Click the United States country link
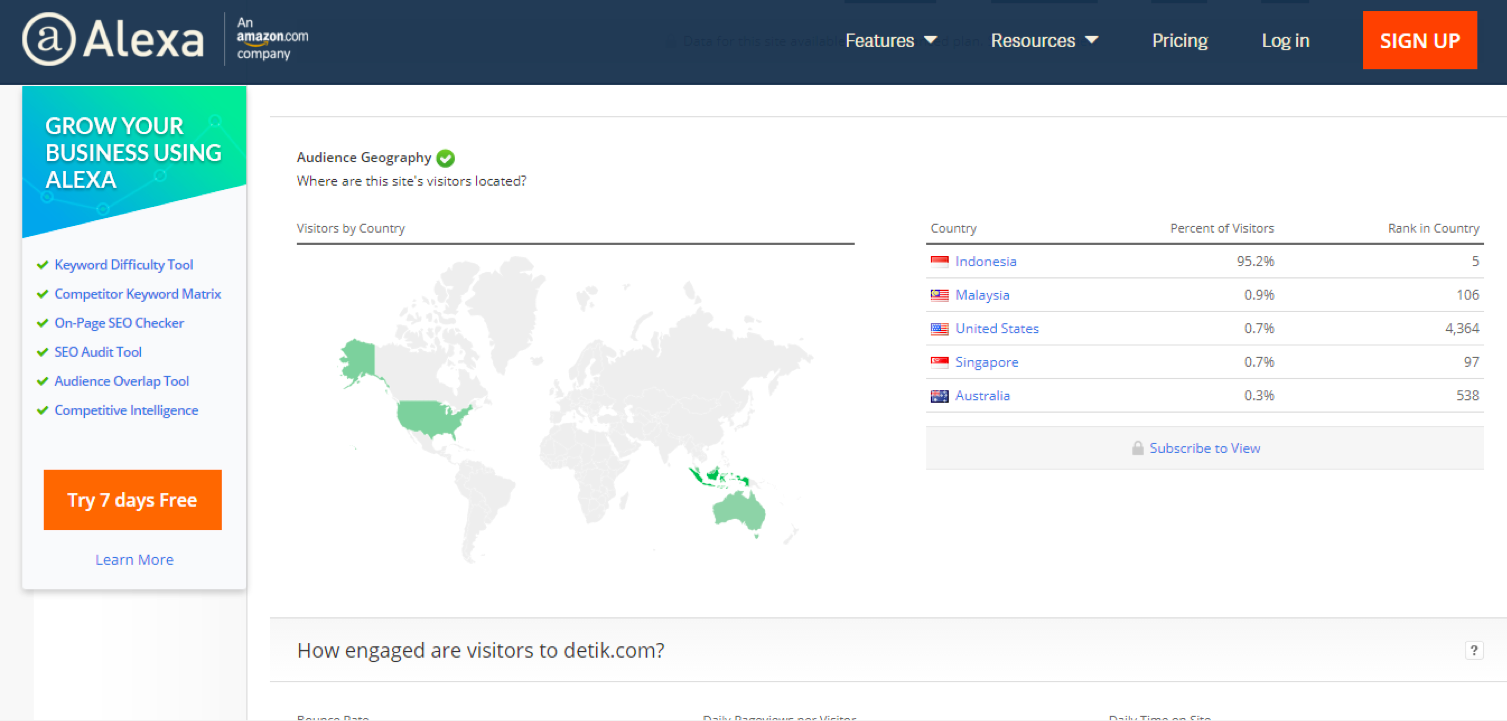Screen dimensions: 1507x721 997,328
